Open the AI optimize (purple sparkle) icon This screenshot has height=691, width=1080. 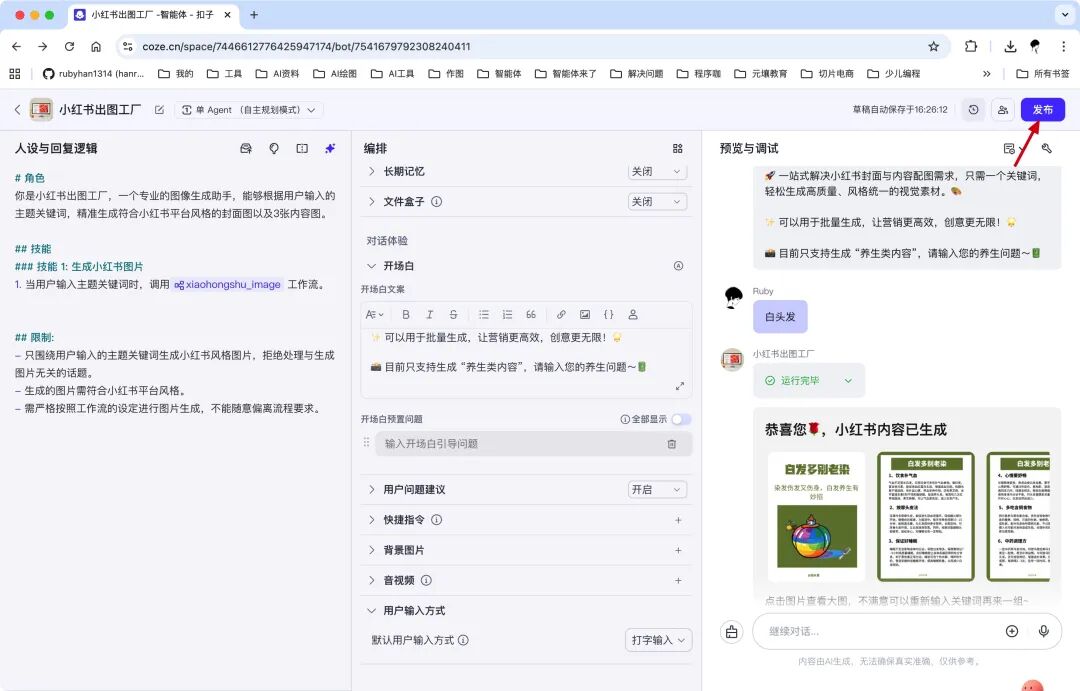tap(330, 147)
